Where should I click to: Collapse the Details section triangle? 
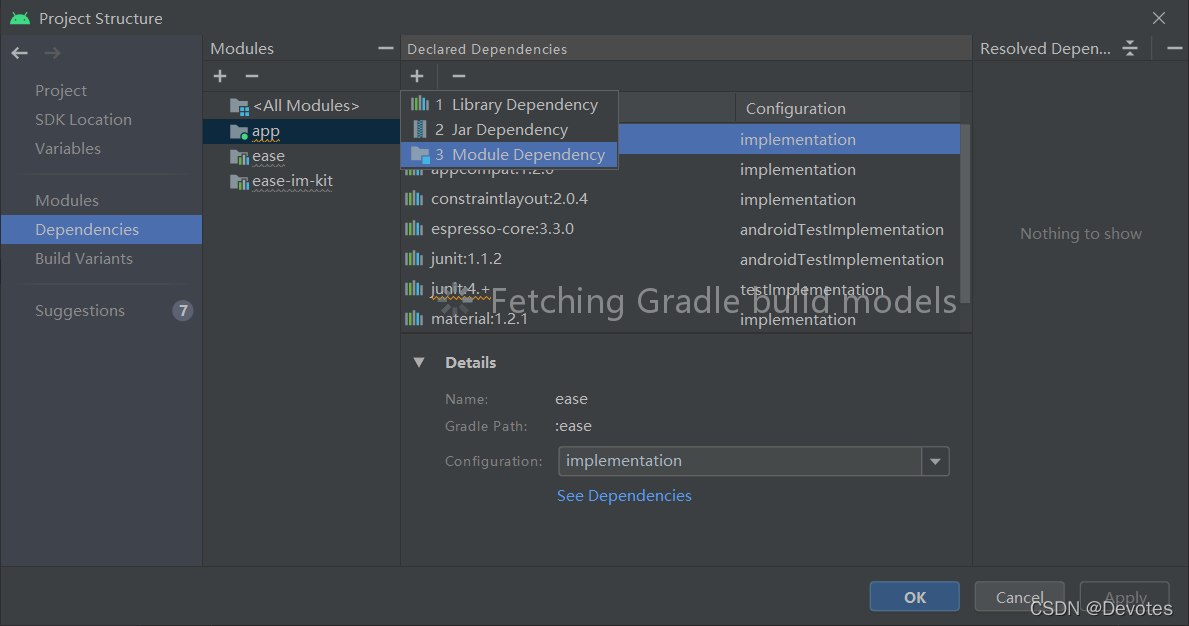tap(419, 362)
